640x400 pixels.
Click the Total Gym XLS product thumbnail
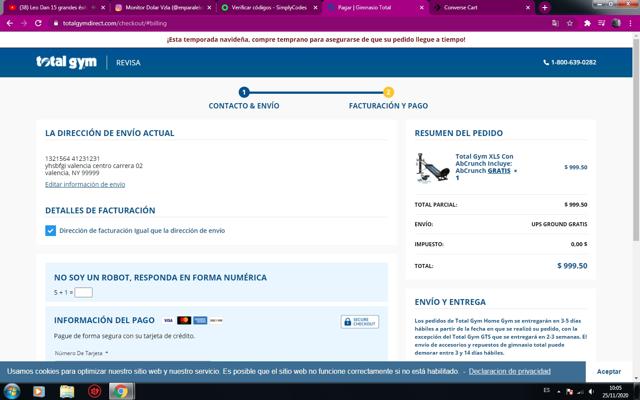(433, 167)
